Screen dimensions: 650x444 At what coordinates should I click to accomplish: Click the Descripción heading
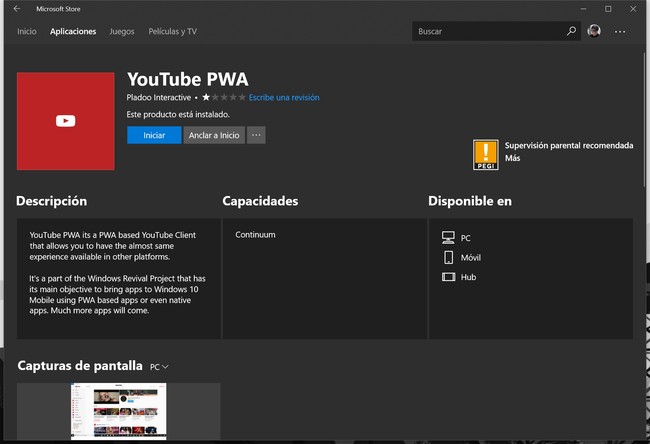coord(51,201)
